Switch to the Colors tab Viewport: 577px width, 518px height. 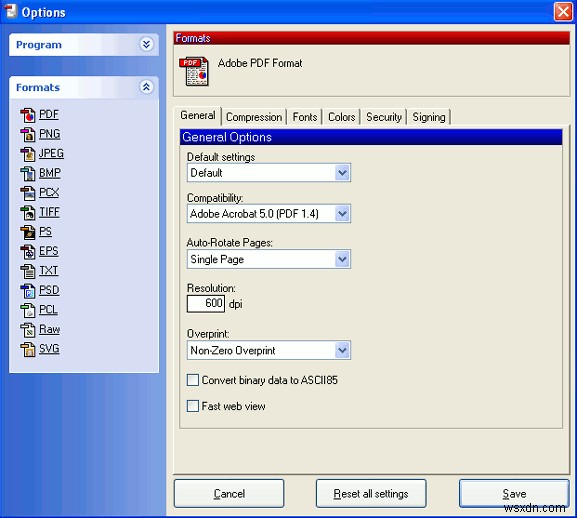point(341,117)
